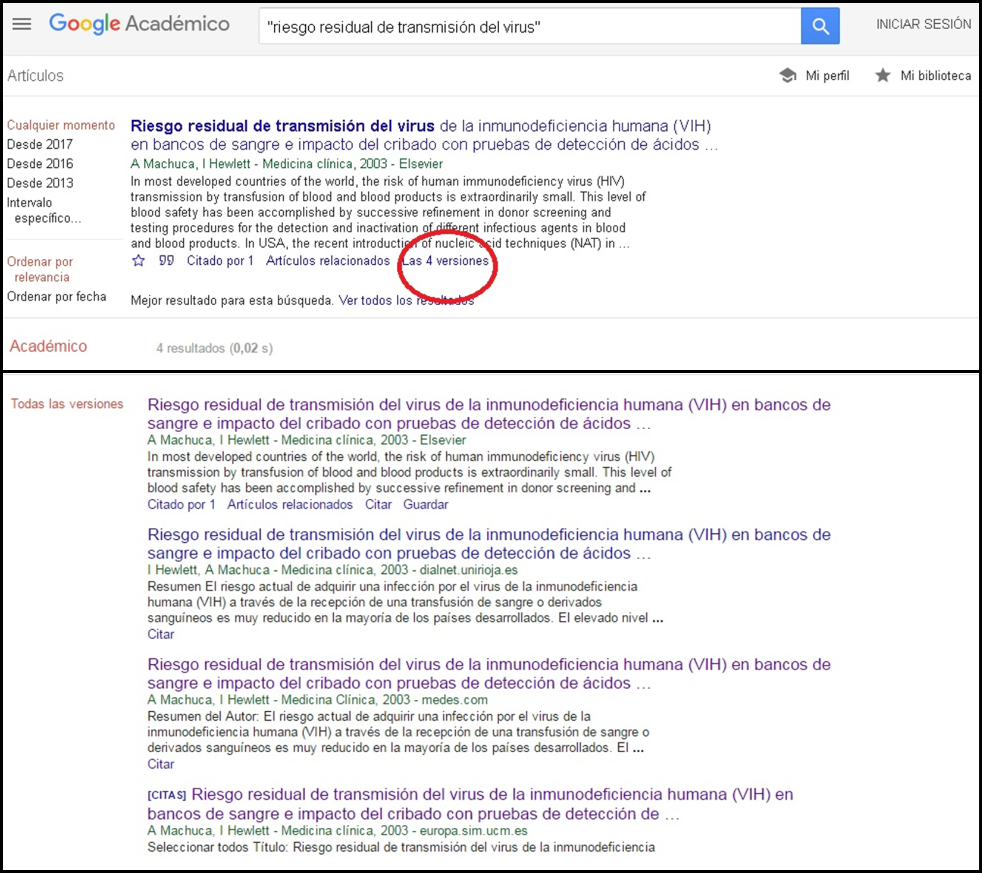Click Citar under the dialnet.unirioja.es version
This screenshot has width=982, height=873.
160,634
